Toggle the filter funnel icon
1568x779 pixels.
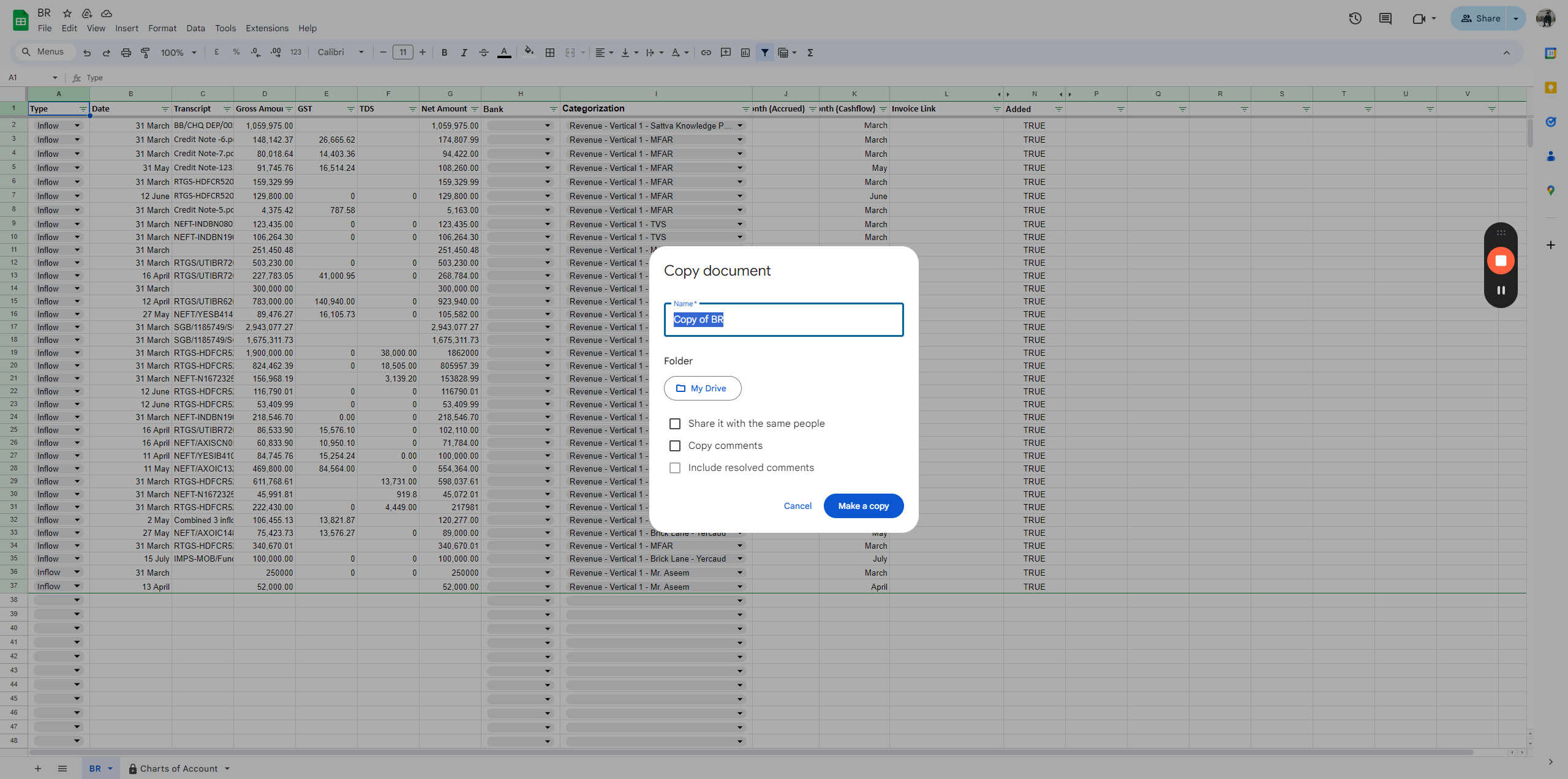click(764, 53)
